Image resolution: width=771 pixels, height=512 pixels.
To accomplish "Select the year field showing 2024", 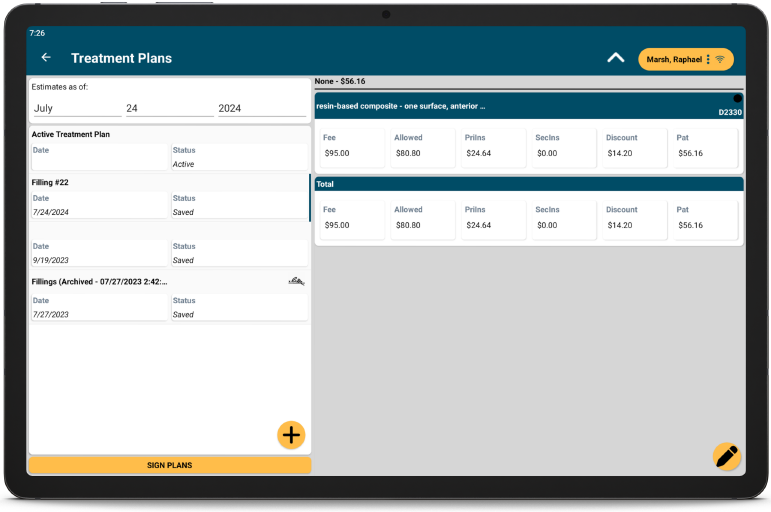I will (x=262, y=108).
